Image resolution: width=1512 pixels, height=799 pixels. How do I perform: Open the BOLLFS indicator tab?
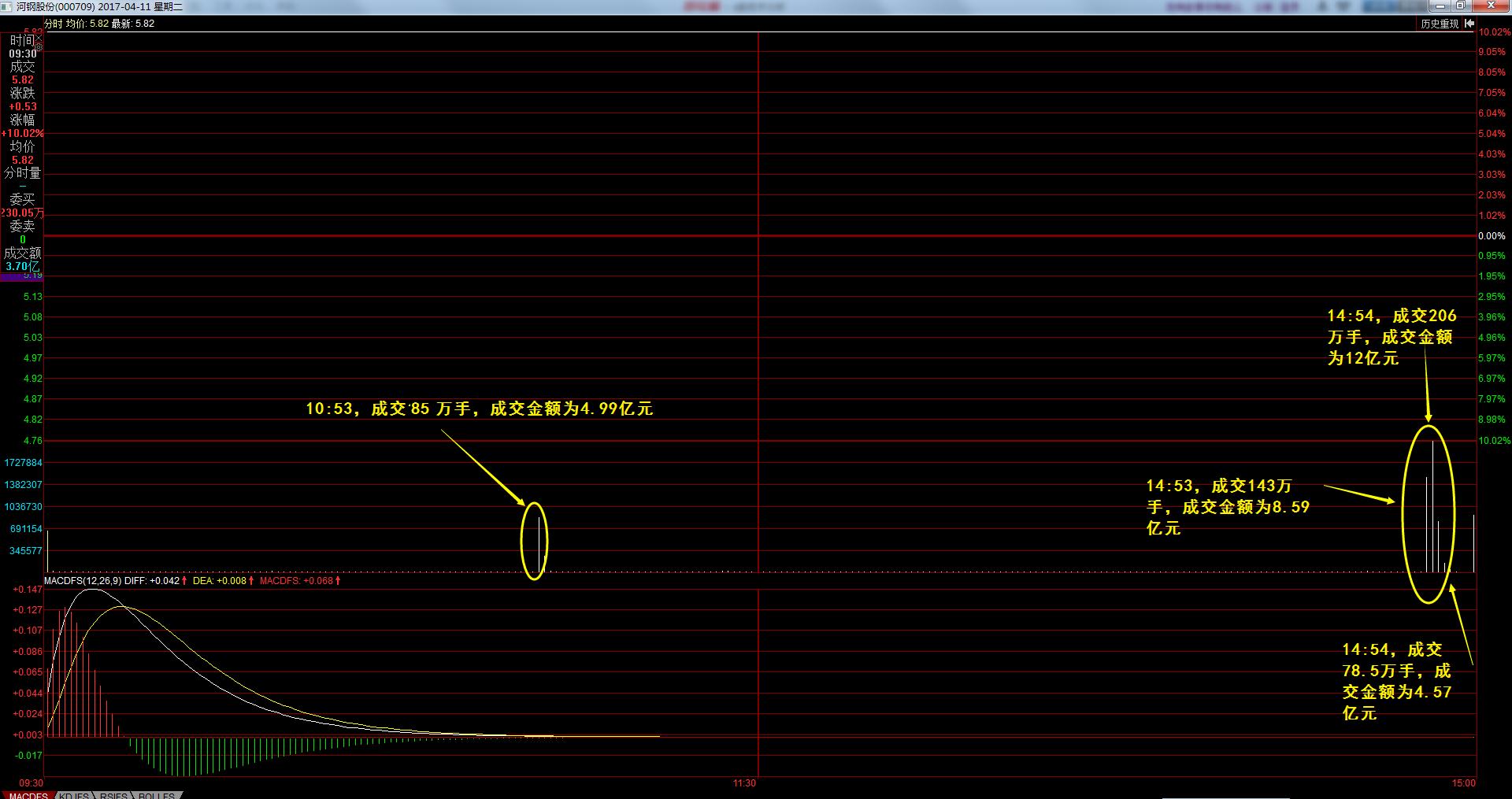(157, 795)
